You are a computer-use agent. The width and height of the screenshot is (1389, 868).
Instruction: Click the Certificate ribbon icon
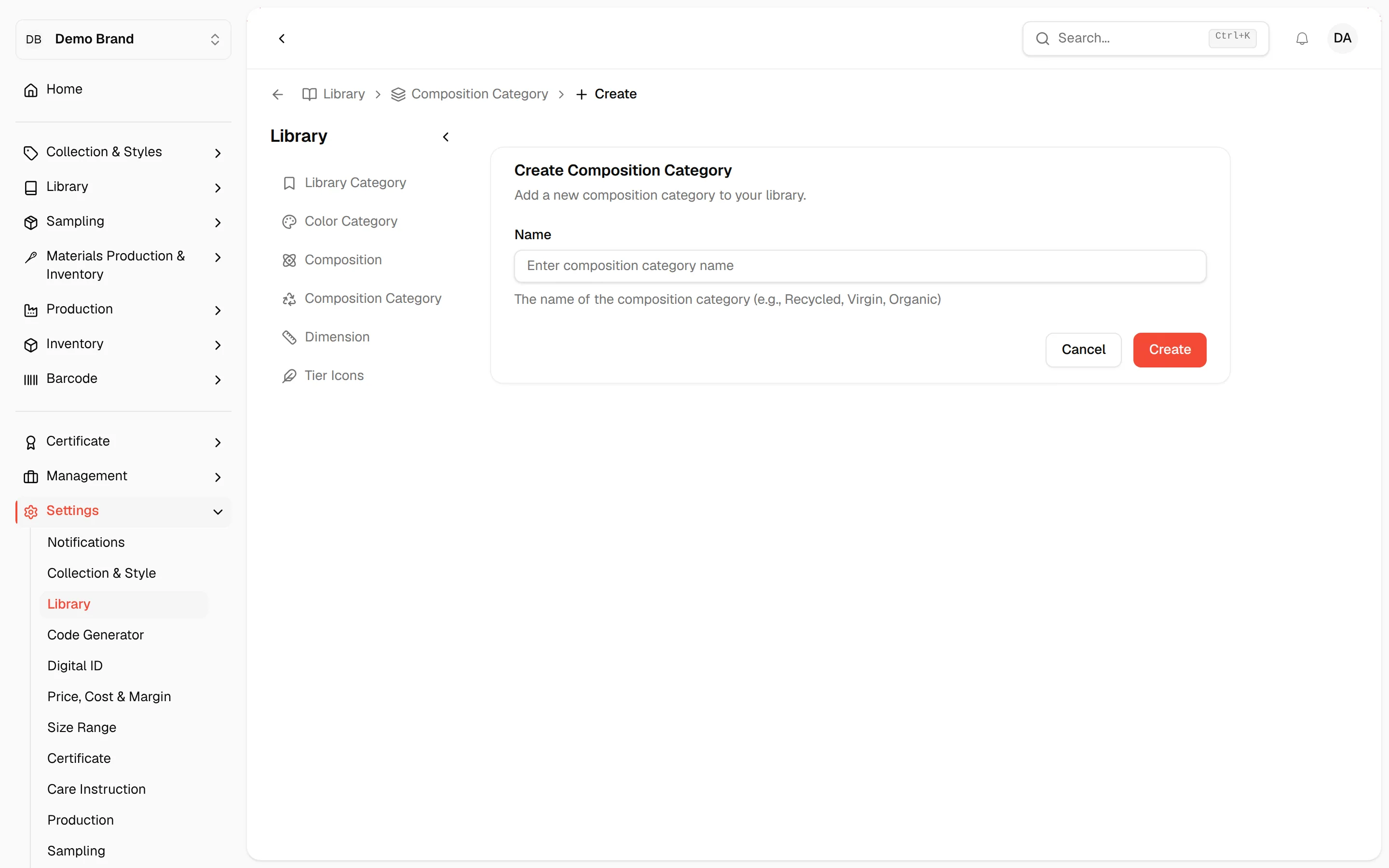(x=31, y=442)
